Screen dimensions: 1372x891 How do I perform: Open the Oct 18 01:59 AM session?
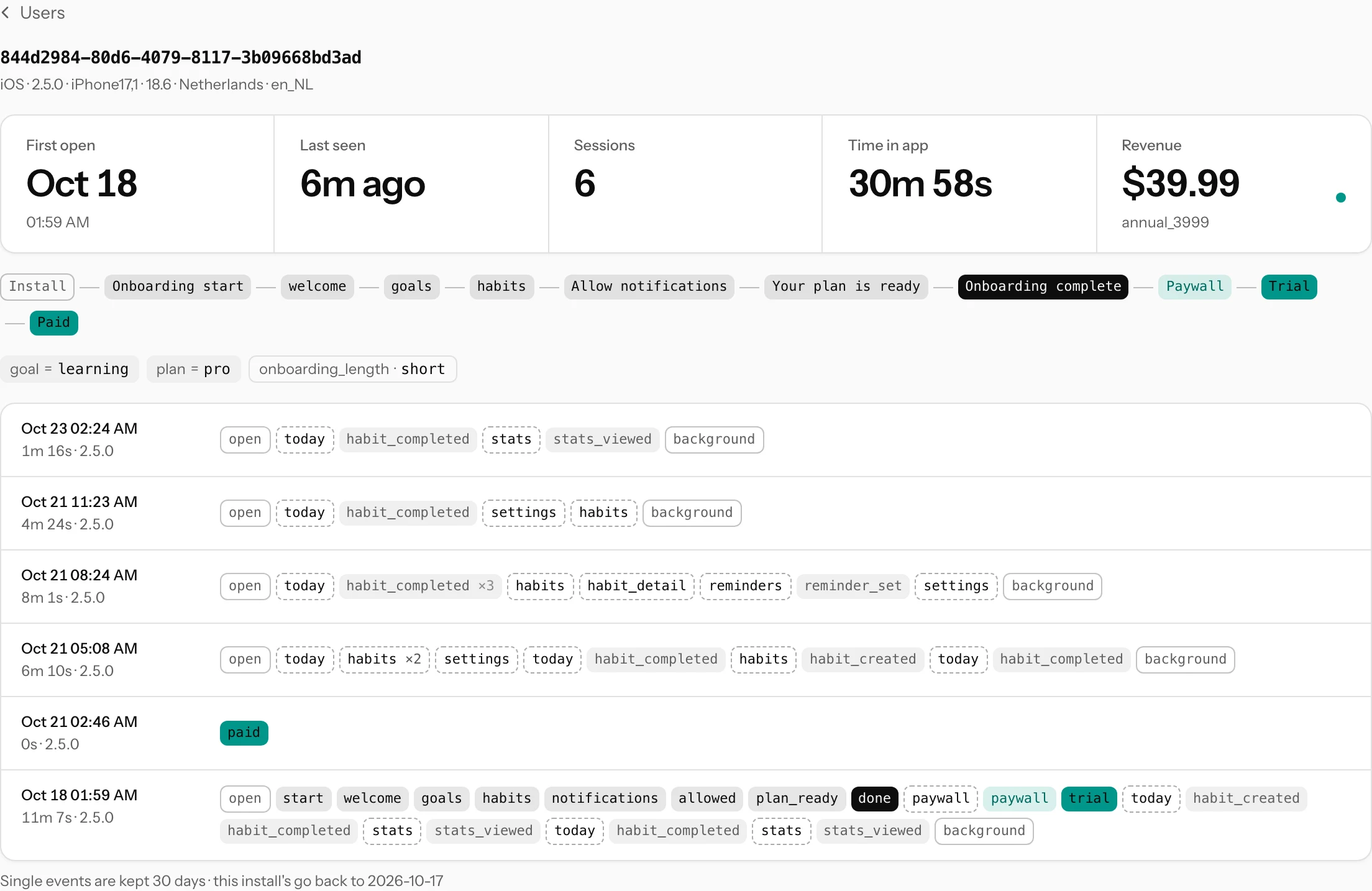686,815
